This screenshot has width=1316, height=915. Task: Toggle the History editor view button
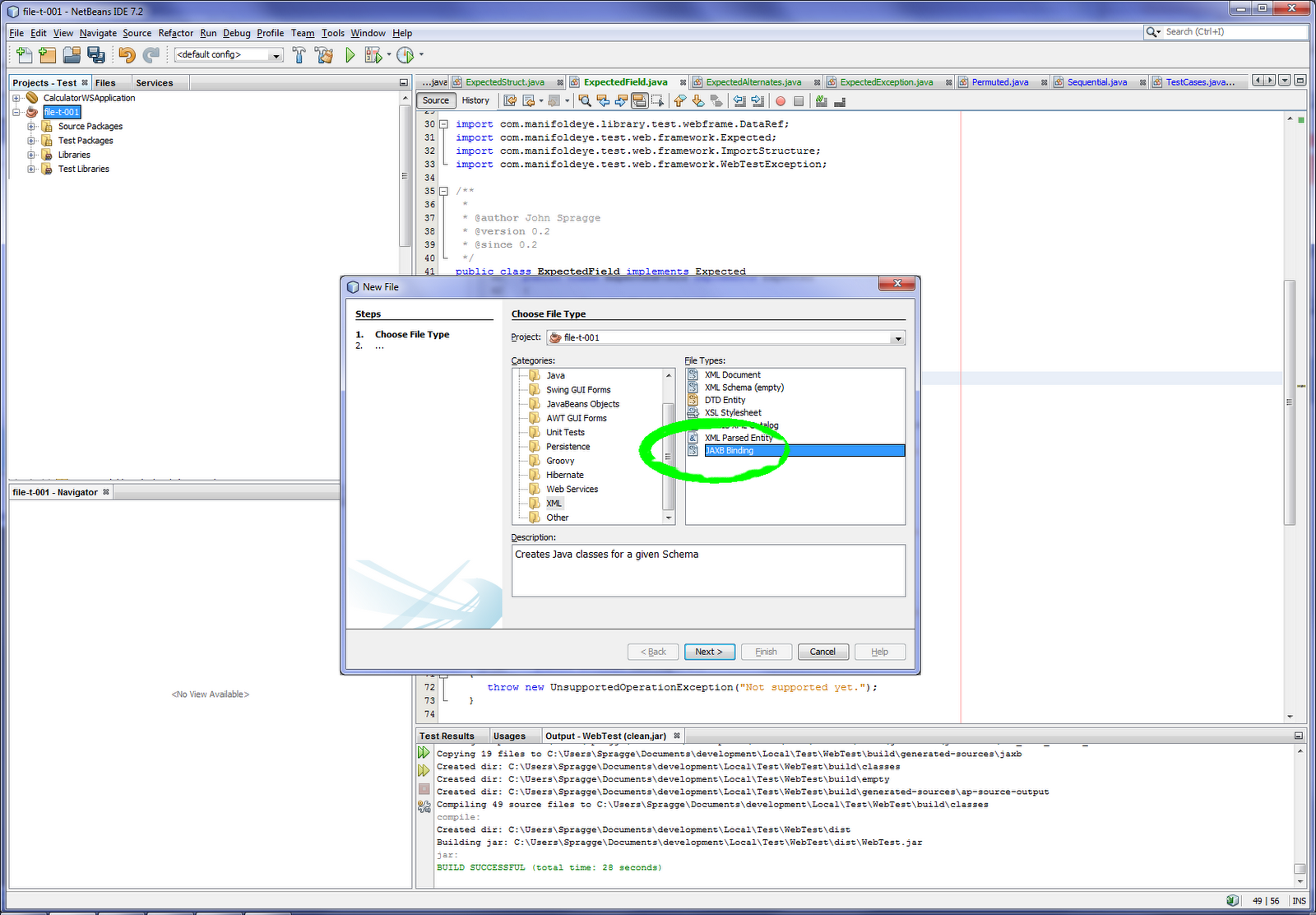pos(475,100)
